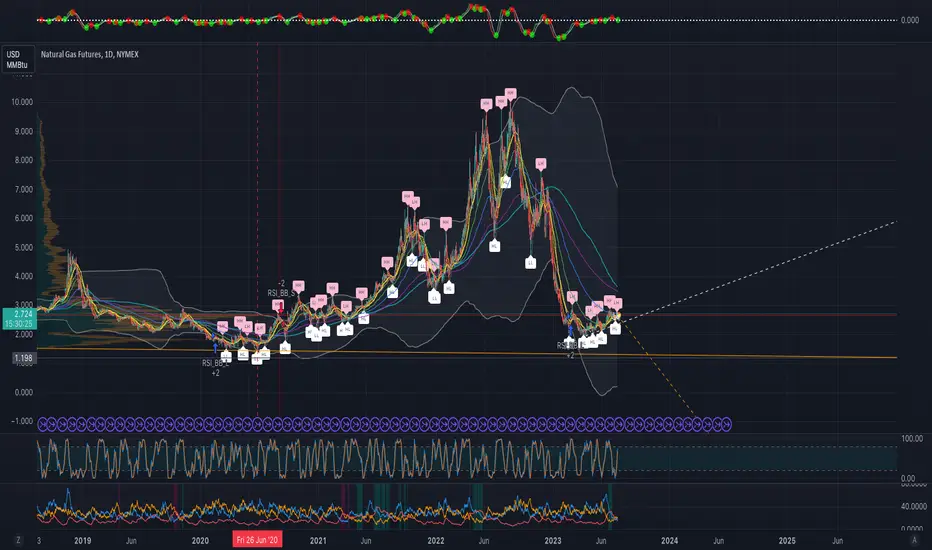
Task: Select the orange horizontal support line near 1.198
Action: 467,353
